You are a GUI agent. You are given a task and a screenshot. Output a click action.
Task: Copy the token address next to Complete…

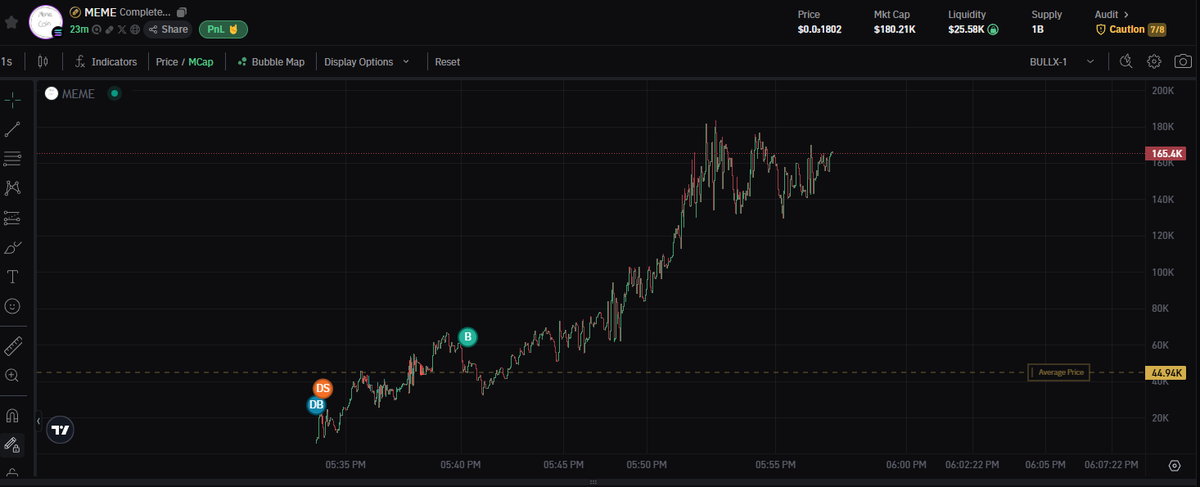click(x=181, y=12)
